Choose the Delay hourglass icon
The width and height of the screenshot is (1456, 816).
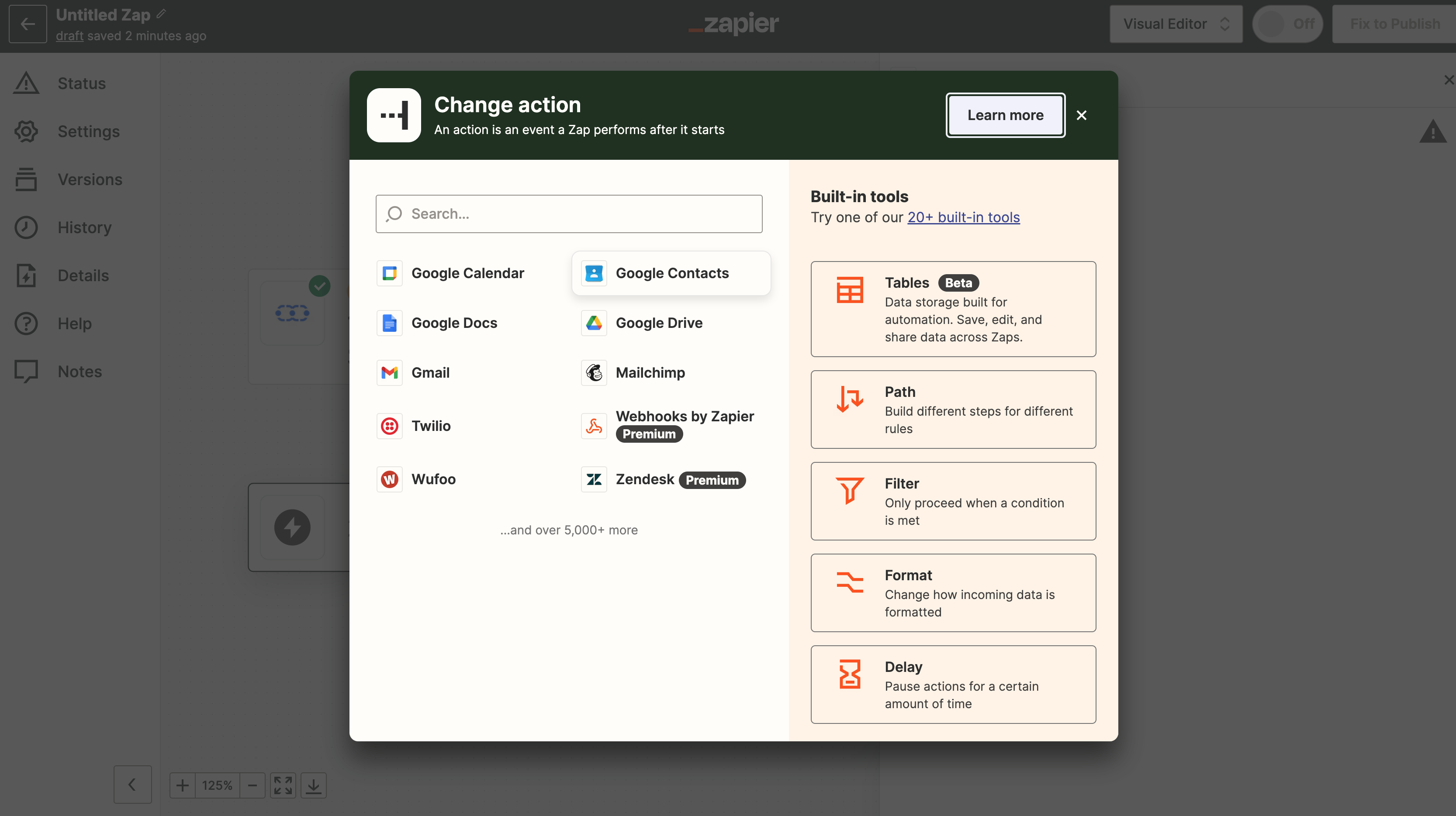[x=850, y=674]
